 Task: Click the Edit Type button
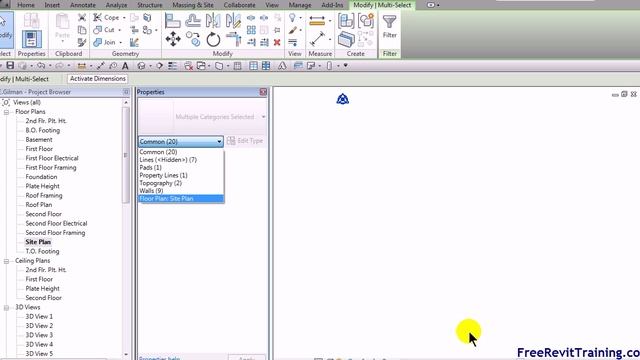coord(245,141)
